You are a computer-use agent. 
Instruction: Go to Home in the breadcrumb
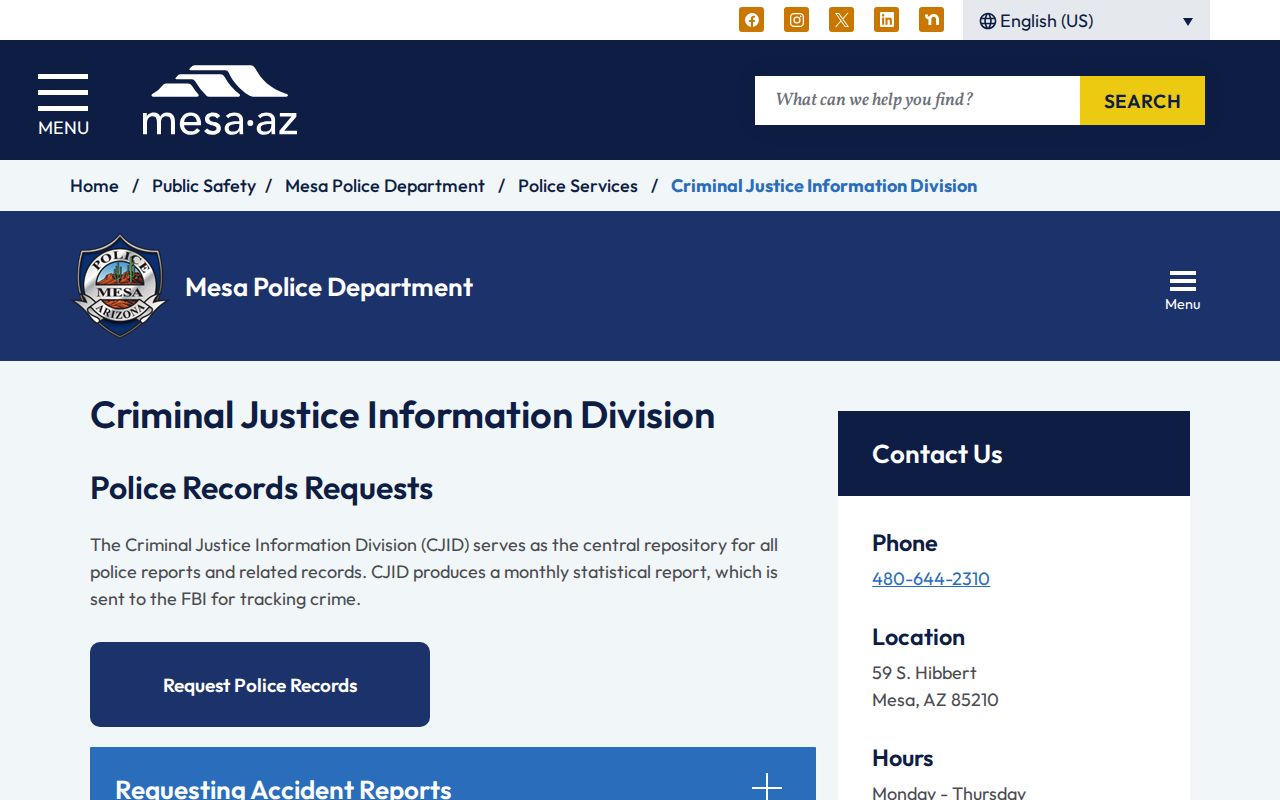coord(94,186)
